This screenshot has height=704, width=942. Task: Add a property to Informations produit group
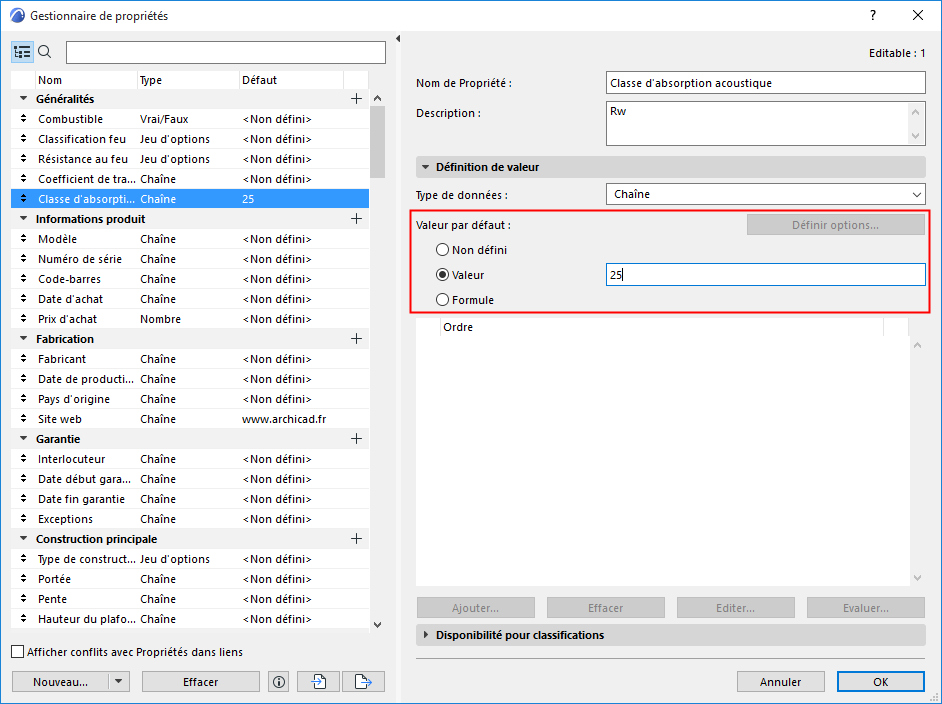click(x=356, y=219)
